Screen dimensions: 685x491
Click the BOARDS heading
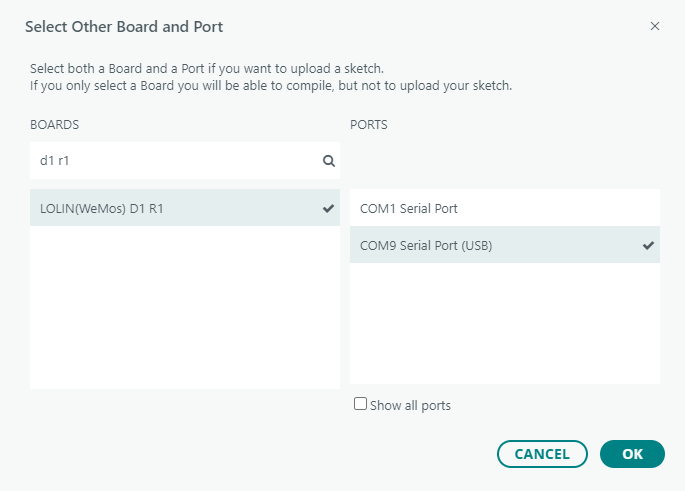(55, 125)
